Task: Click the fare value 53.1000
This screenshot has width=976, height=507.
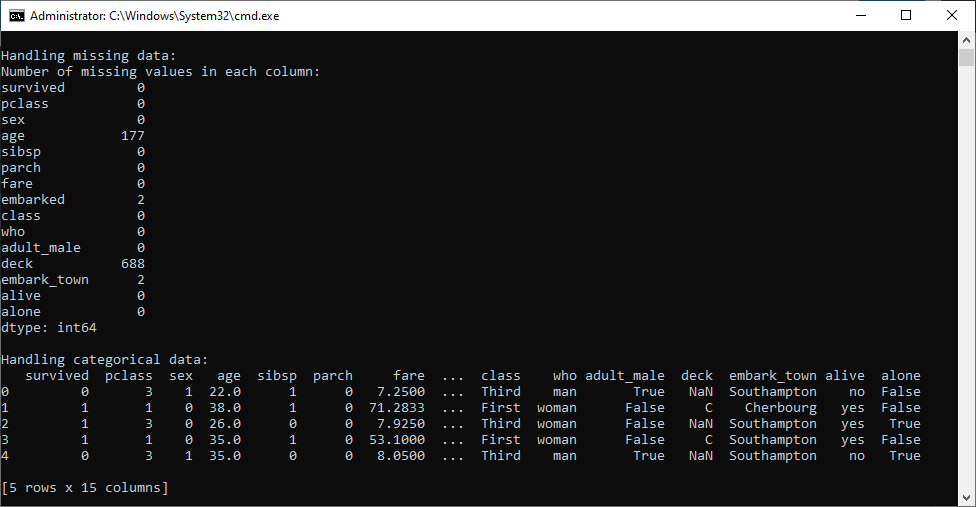Action: point(396,440)
